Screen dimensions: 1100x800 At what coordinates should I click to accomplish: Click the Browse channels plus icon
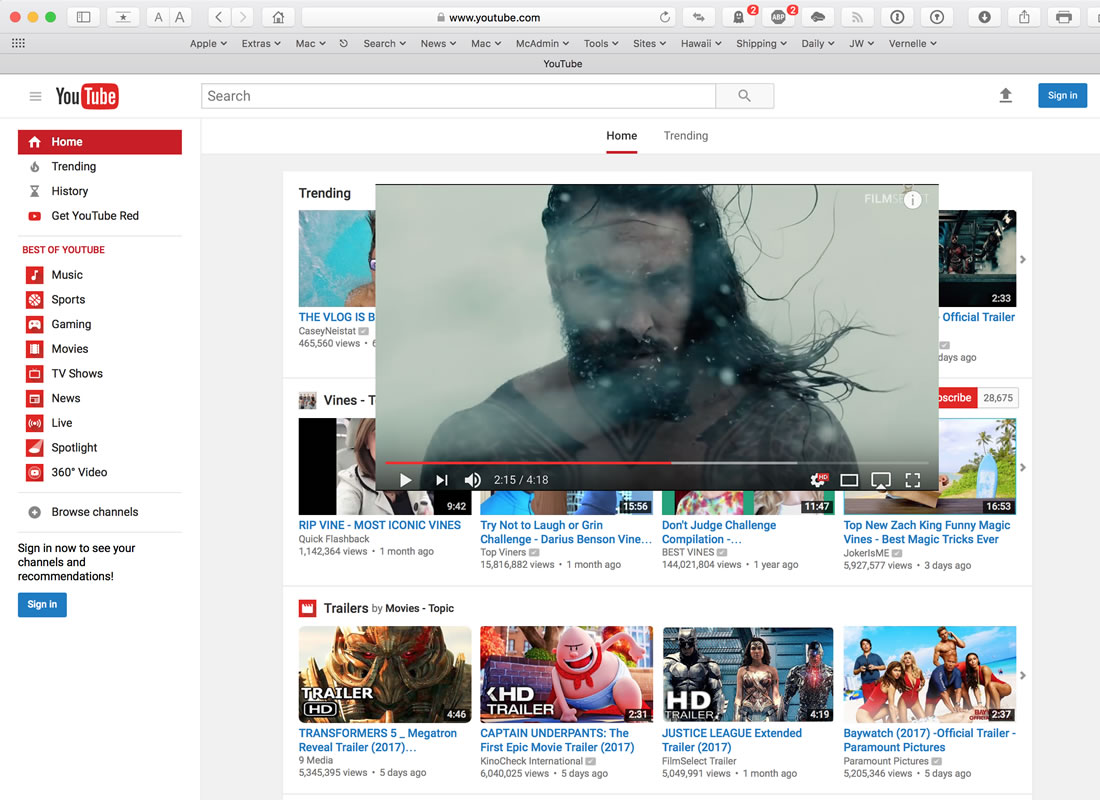[x=34, y=512]
